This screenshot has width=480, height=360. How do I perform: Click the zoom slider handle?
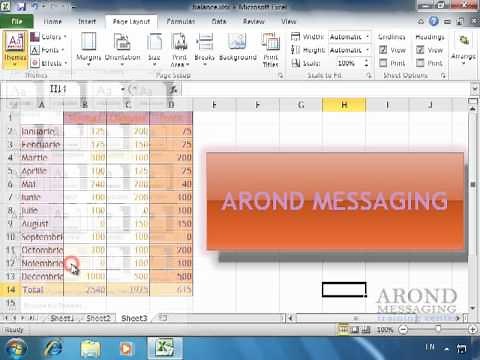[x=438, y=330]
